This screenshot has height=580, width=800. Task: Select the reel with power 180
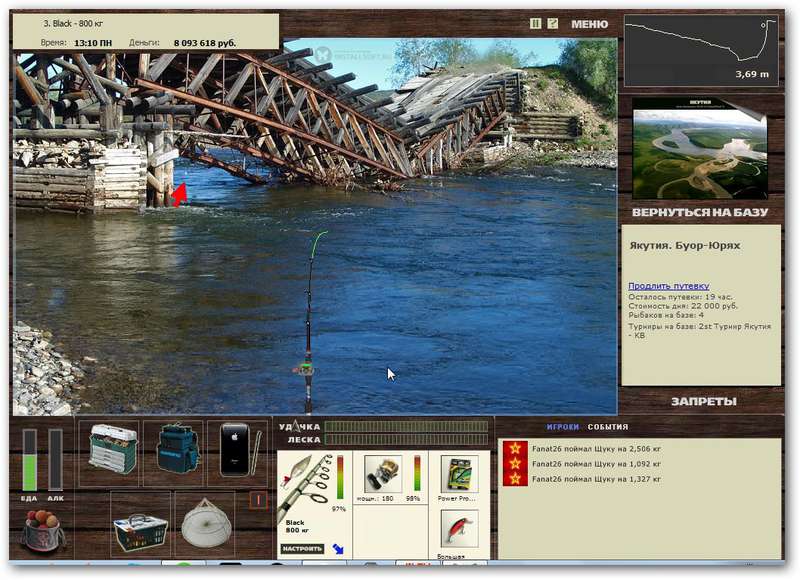click(x=383, y=474)
